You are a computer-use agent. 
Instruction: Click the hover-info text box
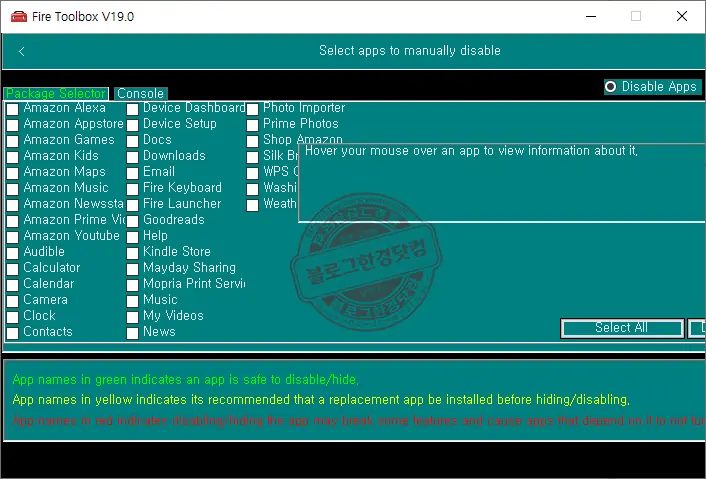click(x=502, y=183)
